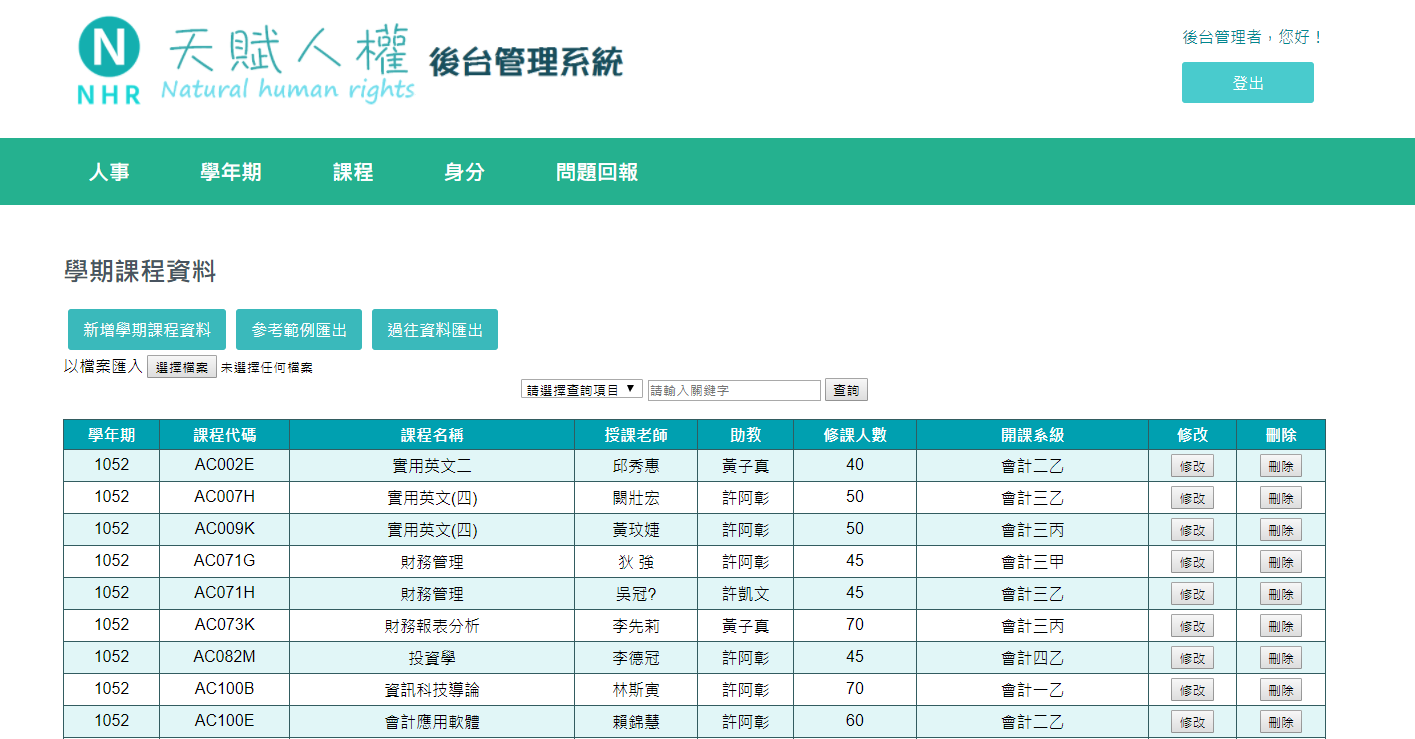Click the 課程代碼 column header
The image size is (1415, 739).
tap(225, 435)
